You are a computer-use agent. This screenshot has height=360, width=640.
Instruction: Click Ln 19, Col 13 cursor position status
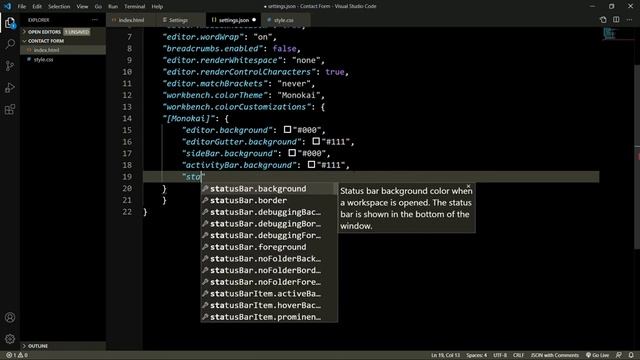point(445,355)
